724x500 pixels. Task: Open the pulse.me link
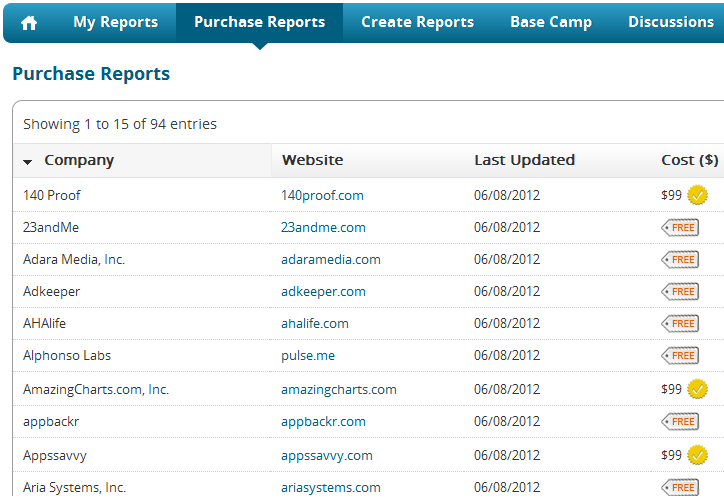point(308,355)
